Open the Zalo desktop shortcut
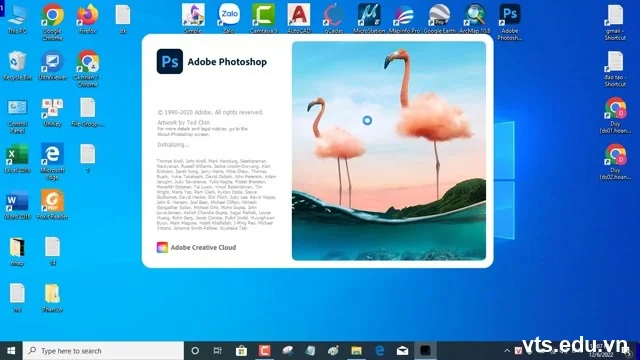 [x=229, y=18]
